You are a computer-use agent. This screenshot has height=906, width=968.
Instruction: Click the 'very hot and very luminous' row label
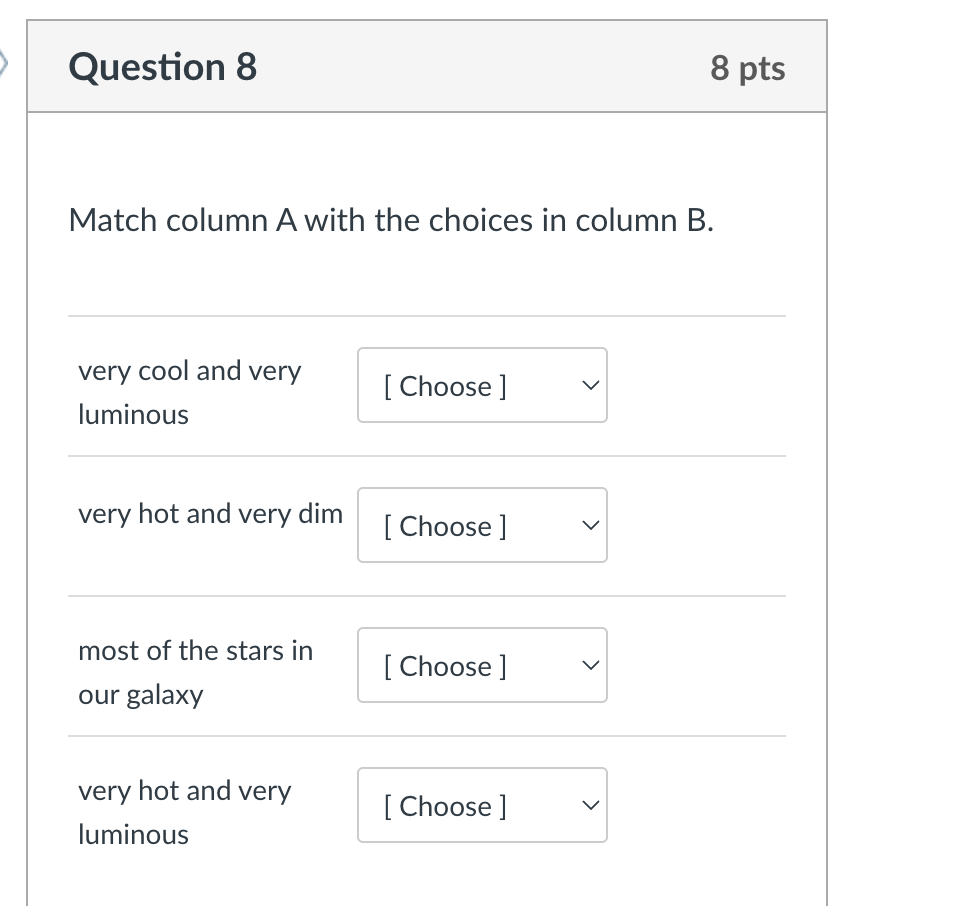(184, 811)
